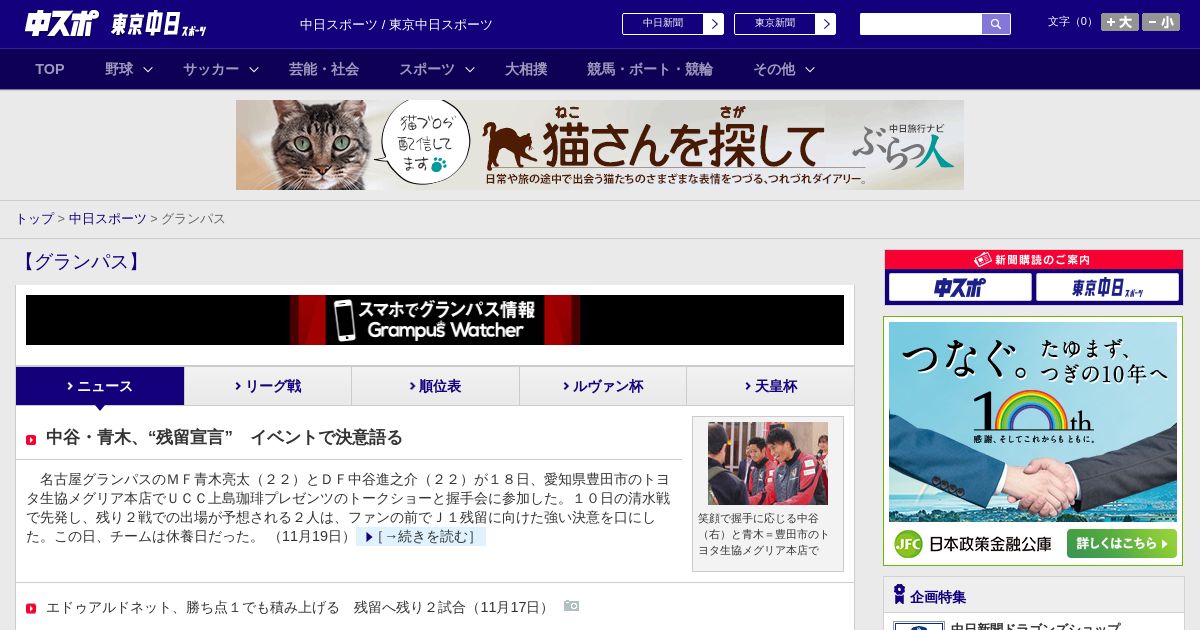Open the 中日新聞 link button
Viewport: 1200px width, 630px height.
click(x=673, y=24)
